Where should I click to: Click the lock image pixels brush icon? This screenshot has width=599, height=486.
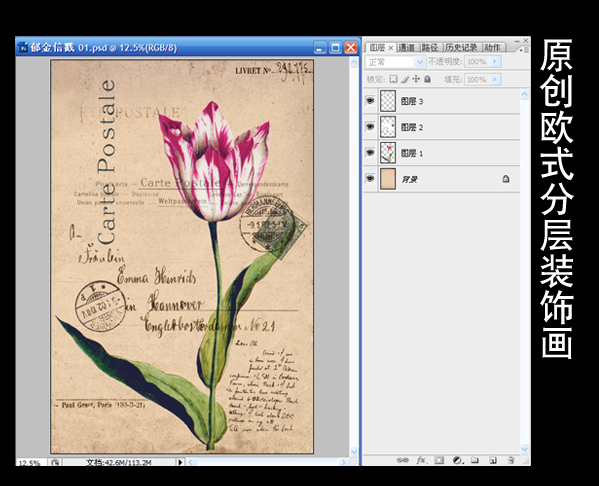[405, 79]
